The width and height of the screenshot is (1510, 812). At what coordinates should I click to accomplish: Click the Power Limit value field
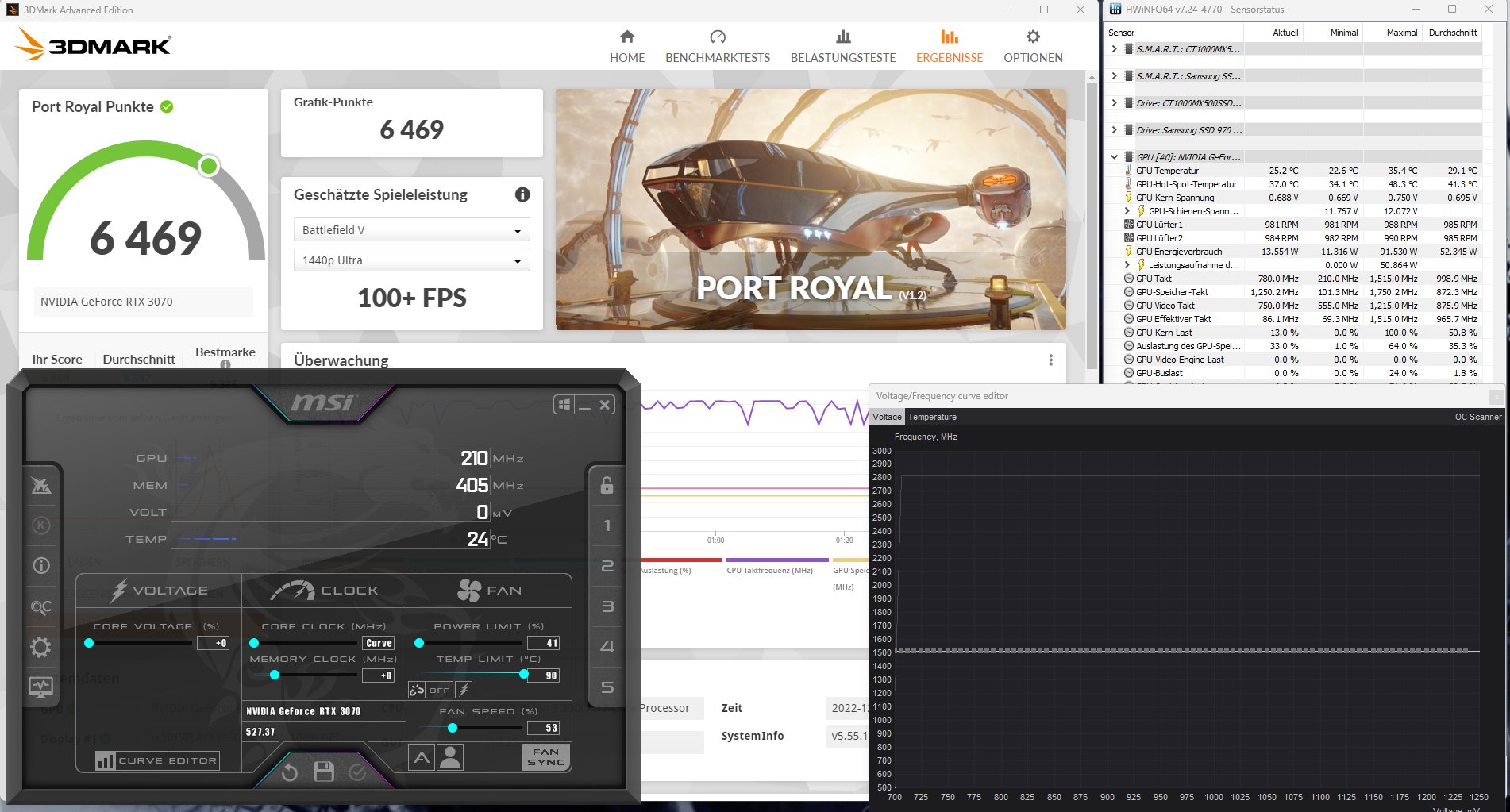543,643
